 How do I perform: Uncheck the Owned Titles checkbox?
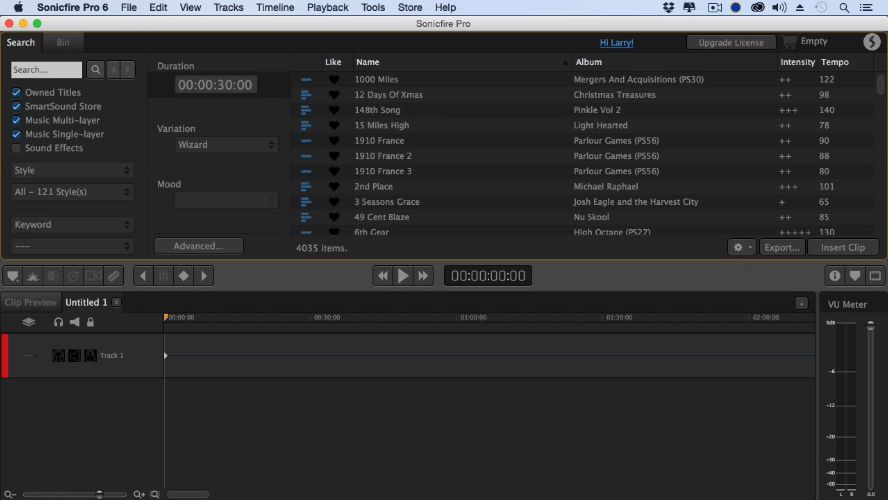16,93
